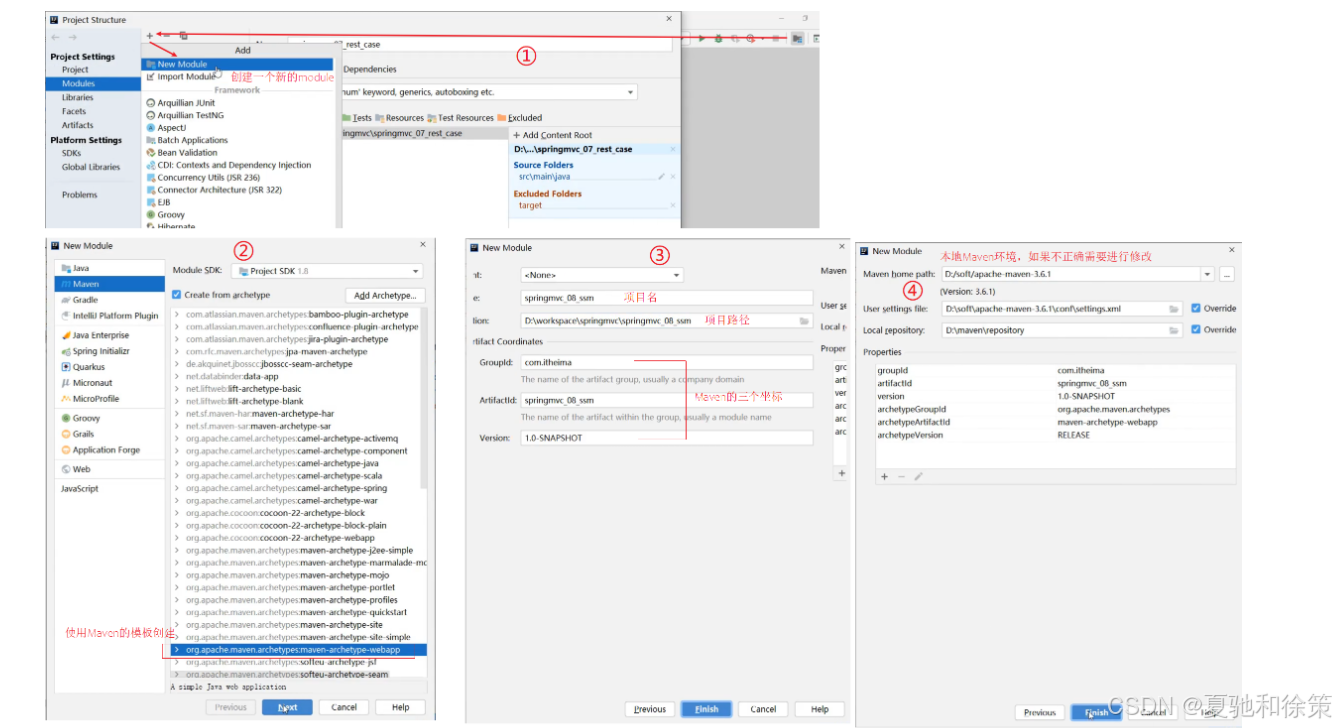Toggle Override for User settings file
Image resolution: width=1336 pixels, height=728 pixels.
pyautogui.click(x=1196, y=308)
